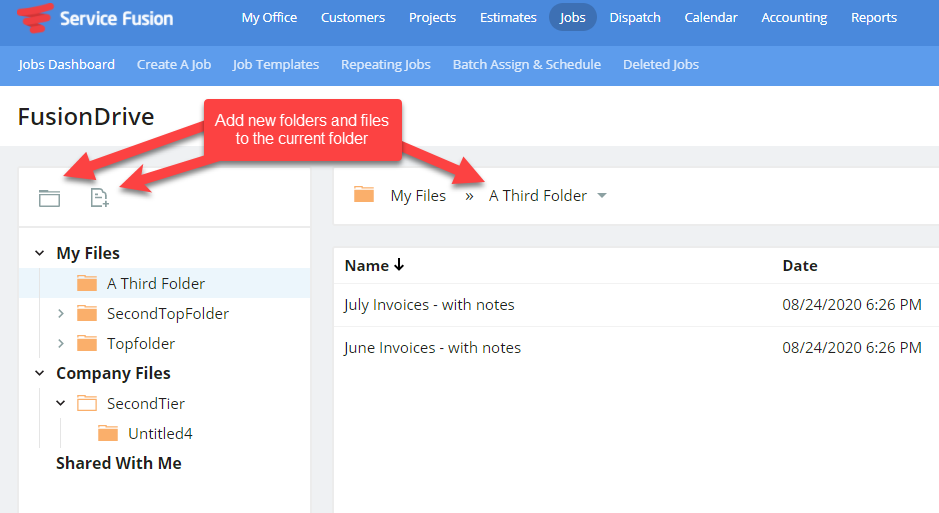Click the Name column sort arrow
Screen dimensions: 939x513
399,265
